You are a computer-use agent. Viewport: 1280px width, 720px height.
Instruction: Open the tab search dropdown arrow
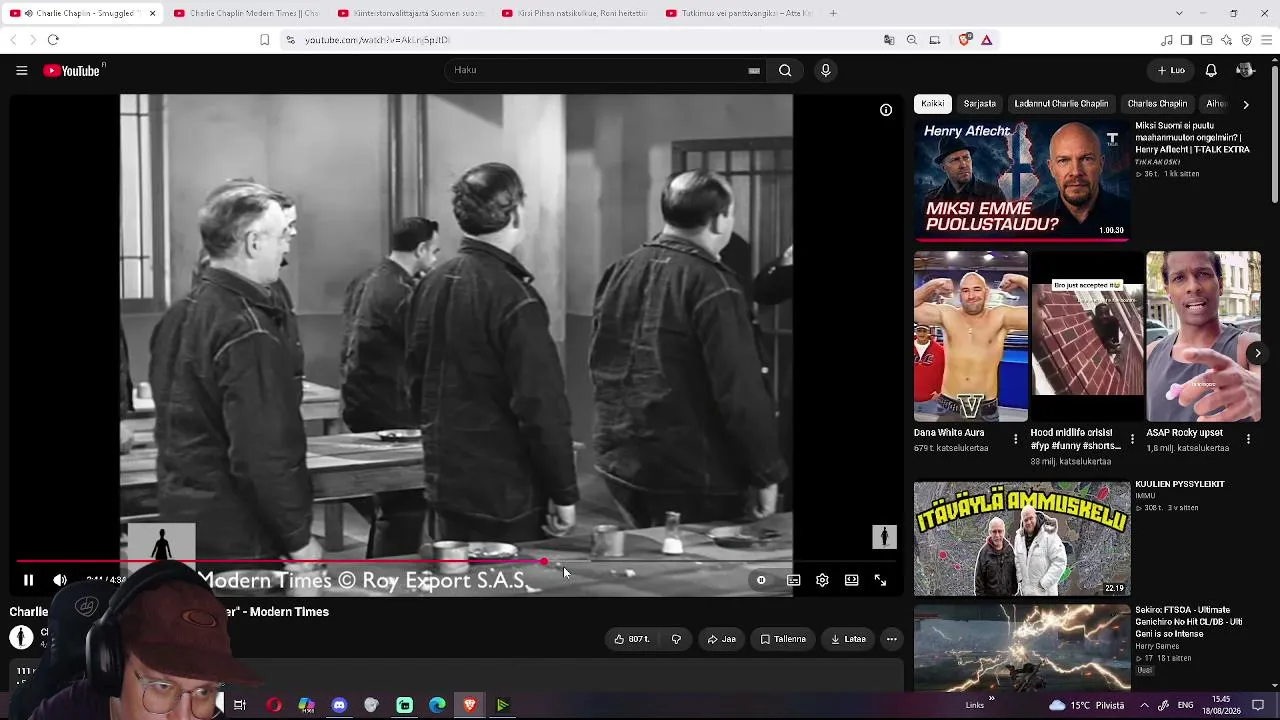[x=1179, y=13]
